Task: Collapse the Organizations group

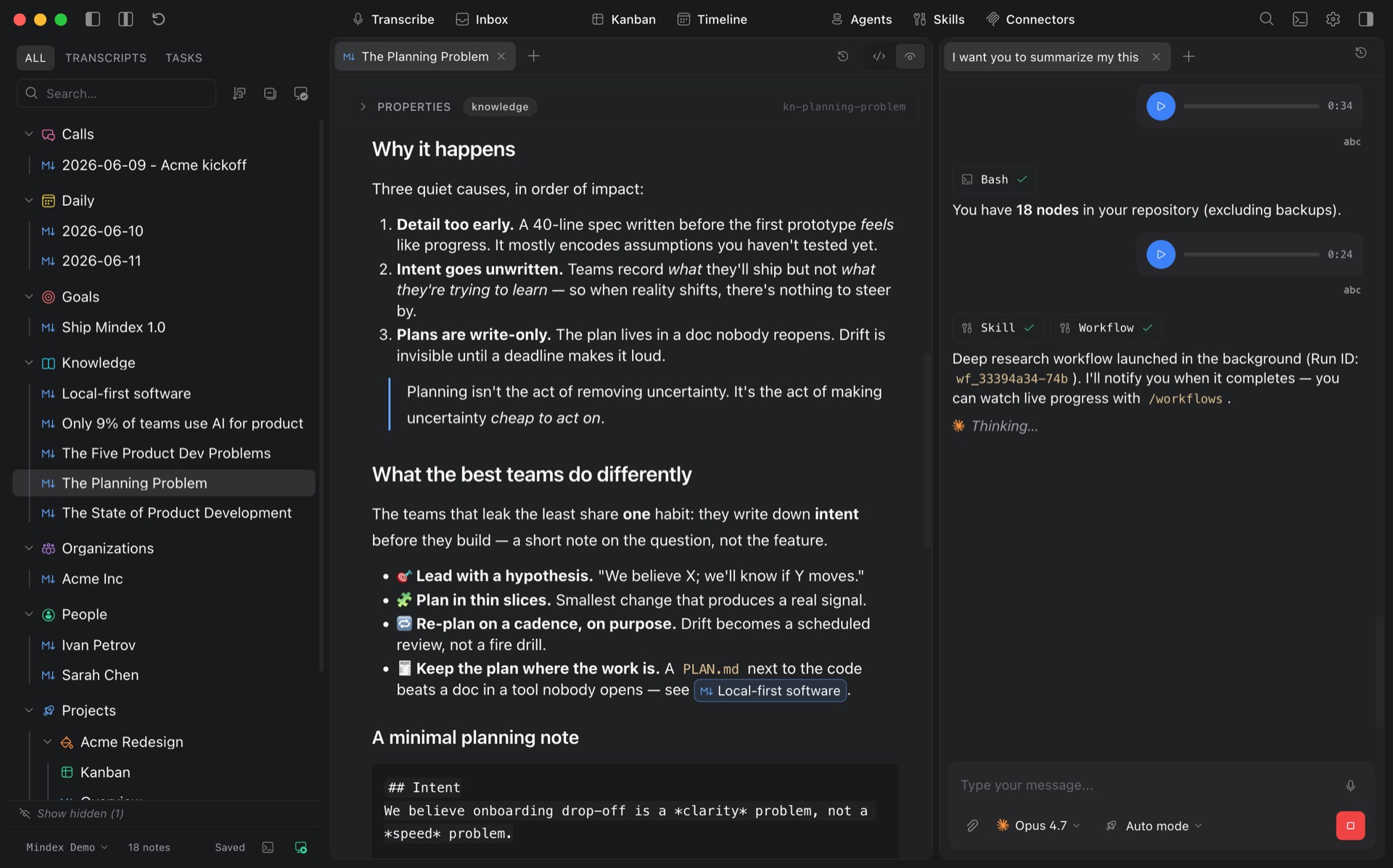Action: (x=29, y=548)
